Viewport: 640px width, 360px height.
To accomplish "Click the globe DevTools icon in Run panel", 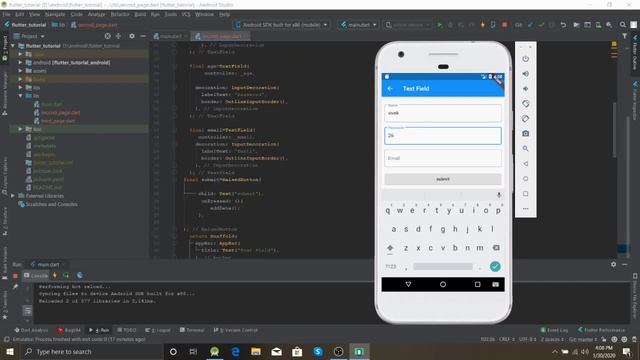I will coord(80,276).
